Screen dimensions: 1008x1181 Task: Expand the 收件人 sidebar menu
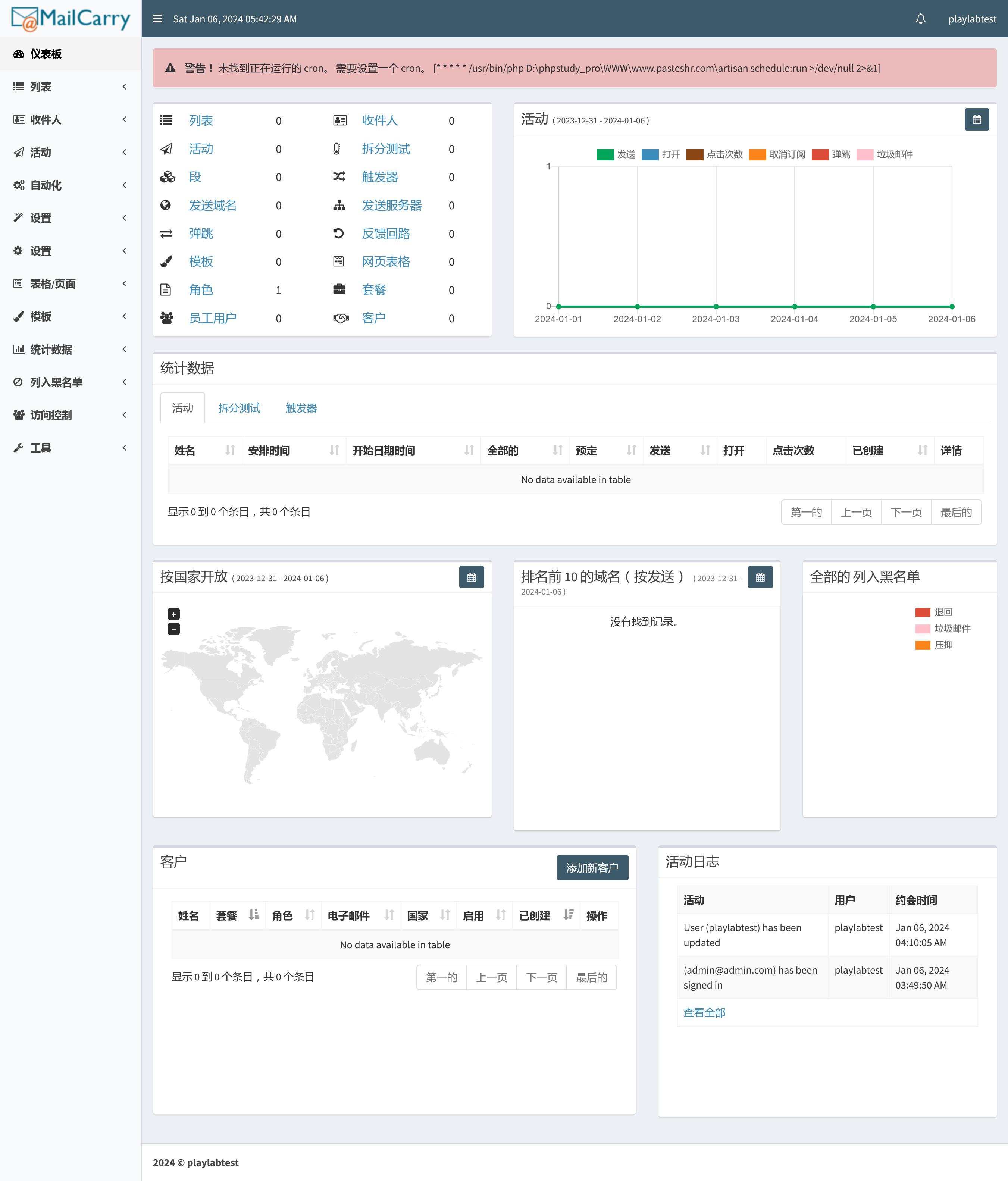(x=70, y=120)
